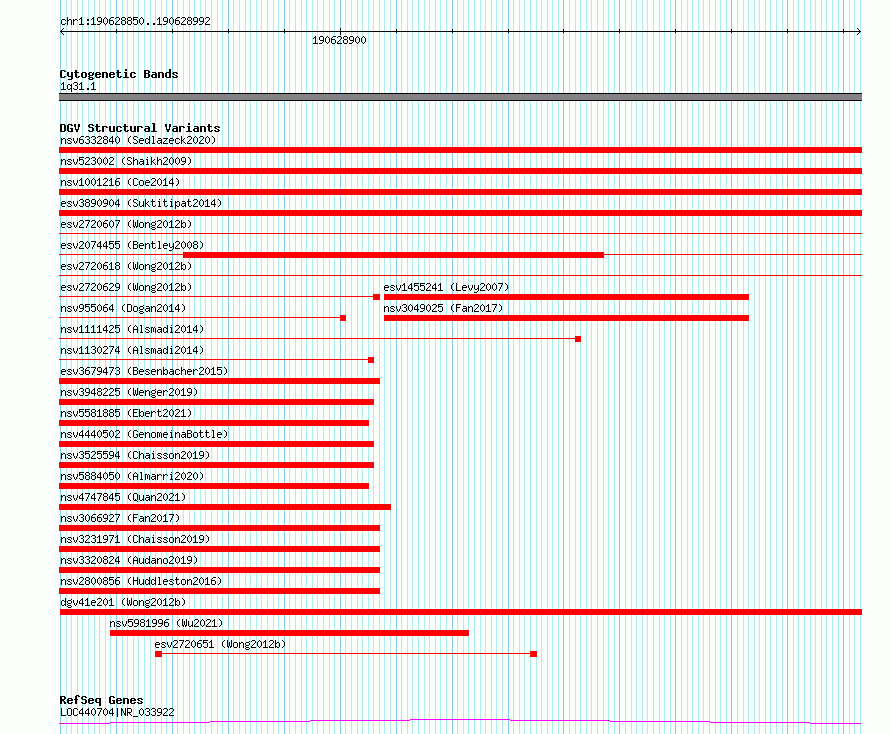The width and height of the screenshot is (890, 734).
Task: Click the grey 1q31.1 cytogenetic band bar
Action: pyautogui.click(x=460, y=97)
